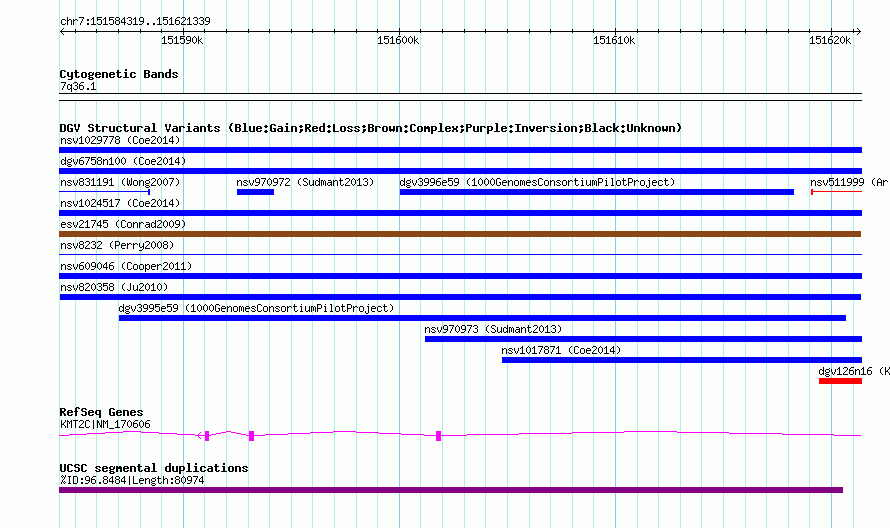Select the dgv6758n100 (Coe2014) variant bar
The width and height of the screenshot is (890, 528).
click(x=460, y=171)
